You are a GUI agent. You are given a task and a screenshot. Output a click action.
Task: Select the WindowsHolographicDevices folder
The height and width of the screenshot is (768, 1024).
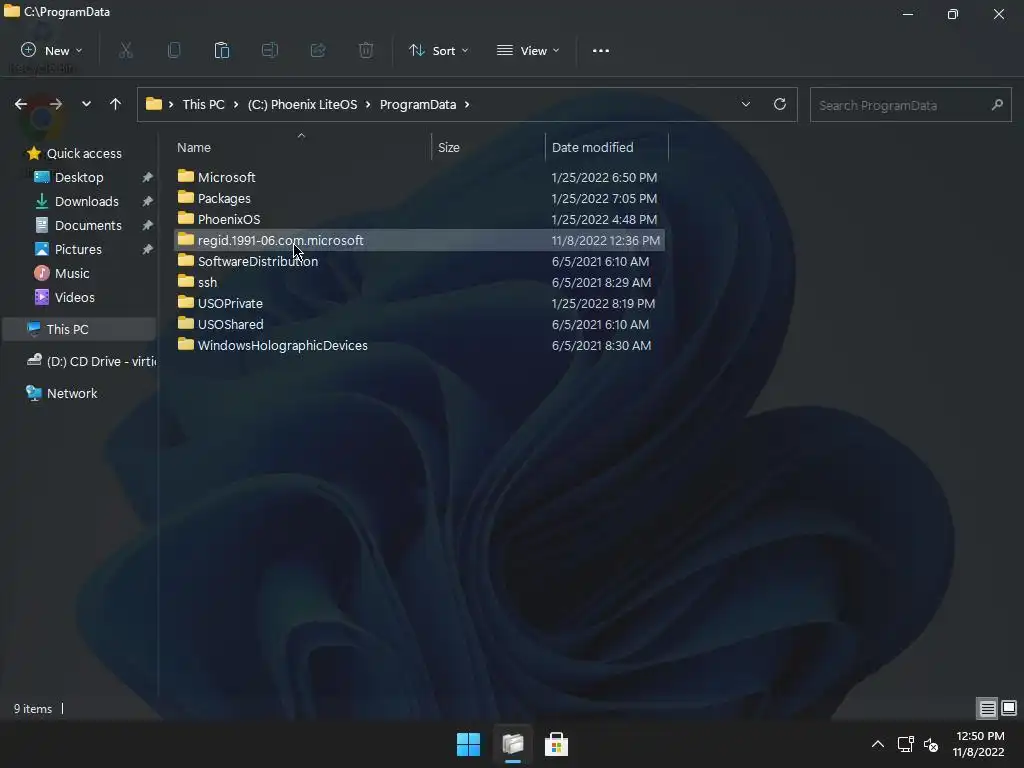pyautogui.click(x=419, y=345)
